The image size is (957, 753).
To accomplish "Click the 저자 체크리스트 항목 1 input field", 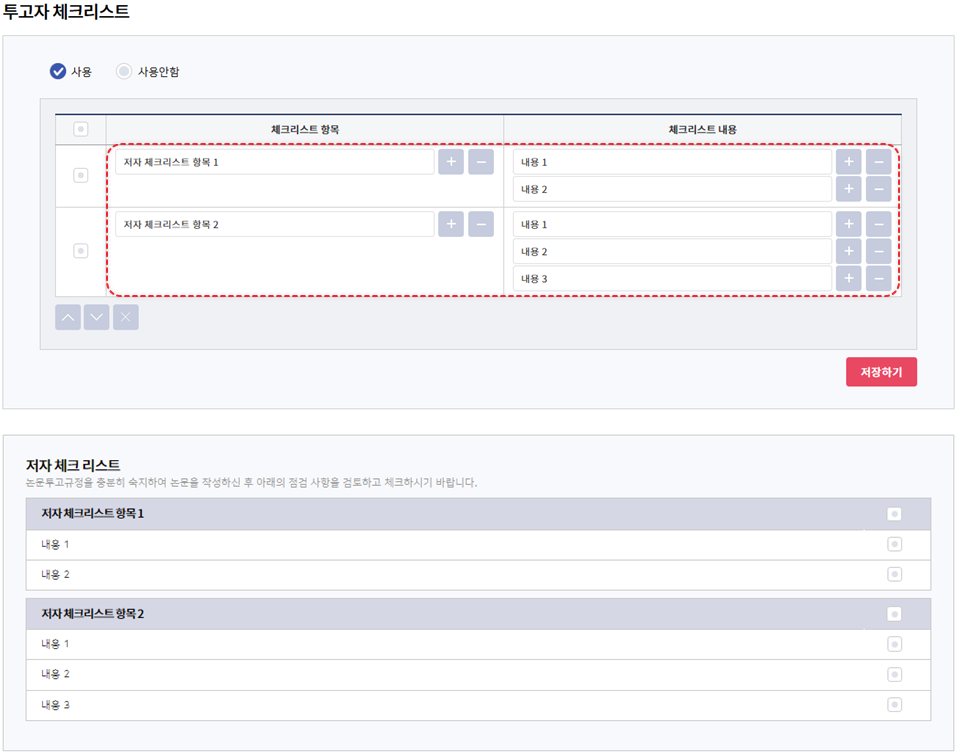I will pyautogui.click(x=274, y=162).
